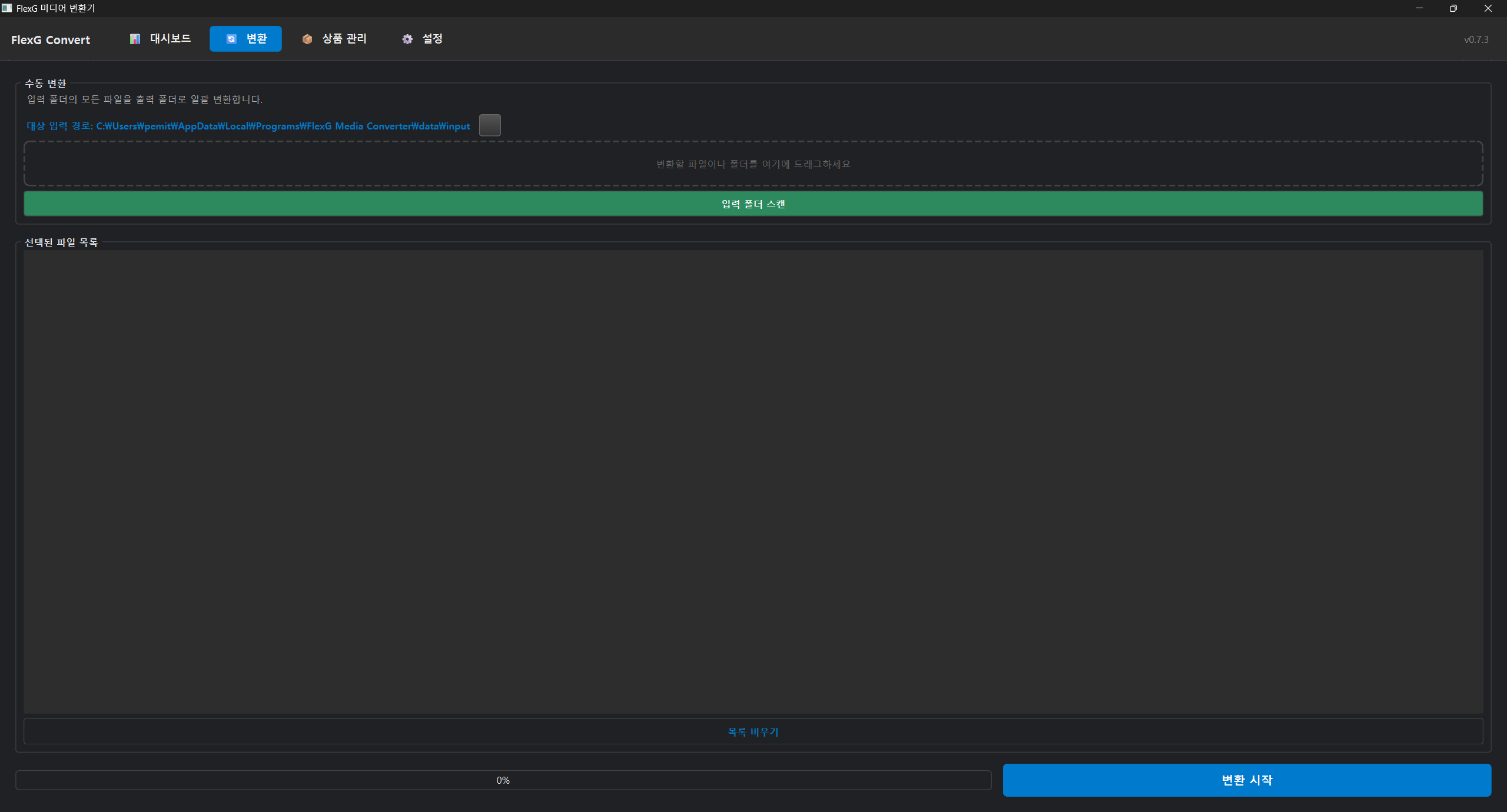The image size is (1507, 812).
Task: Click the FlexG app icon in title bar
Action: [x=7, y=8]
